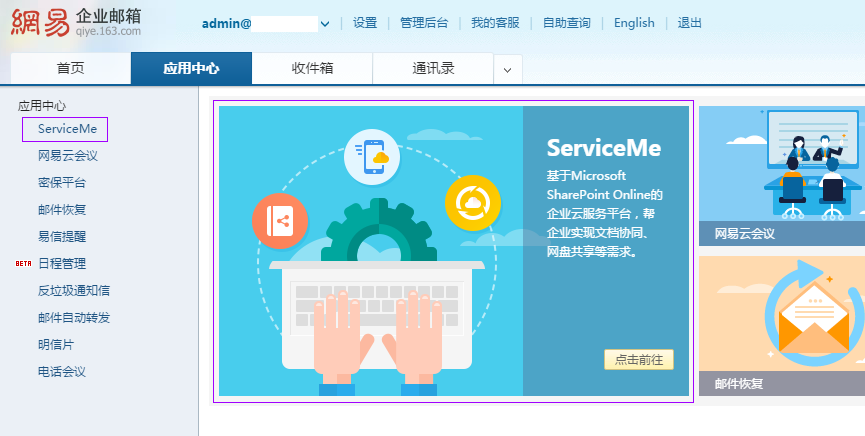Open 易信提醒 in the sidebar

coord(62,237)
